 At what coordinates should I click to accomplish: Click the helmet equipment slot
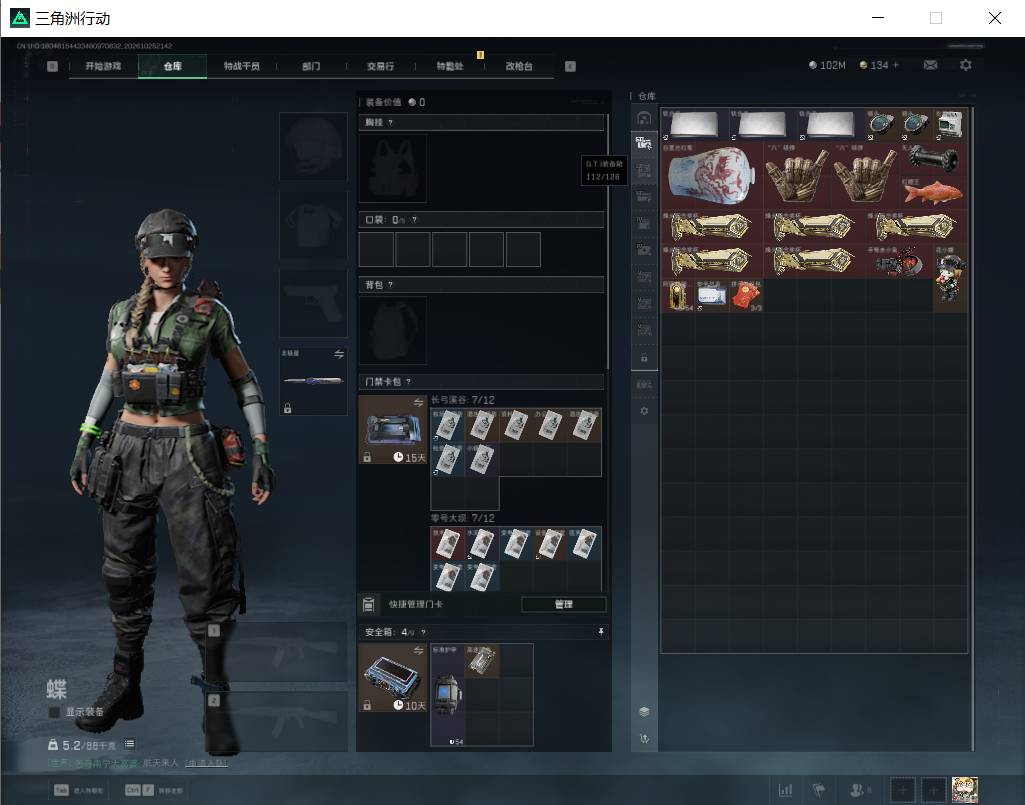(x=313, y=146)
